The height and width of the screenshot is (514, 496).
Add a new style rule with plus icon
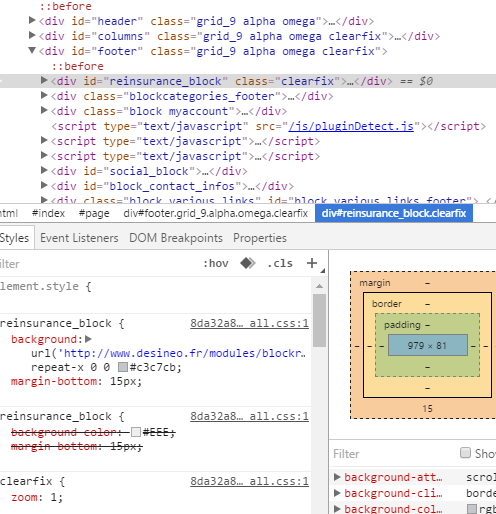coord(312,263)
